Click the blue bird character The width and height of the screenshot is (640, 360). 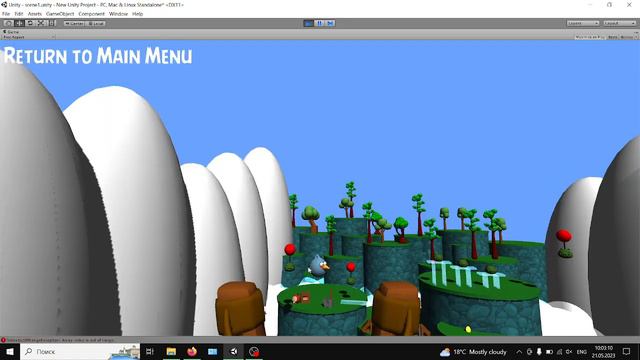coord(318,265)
